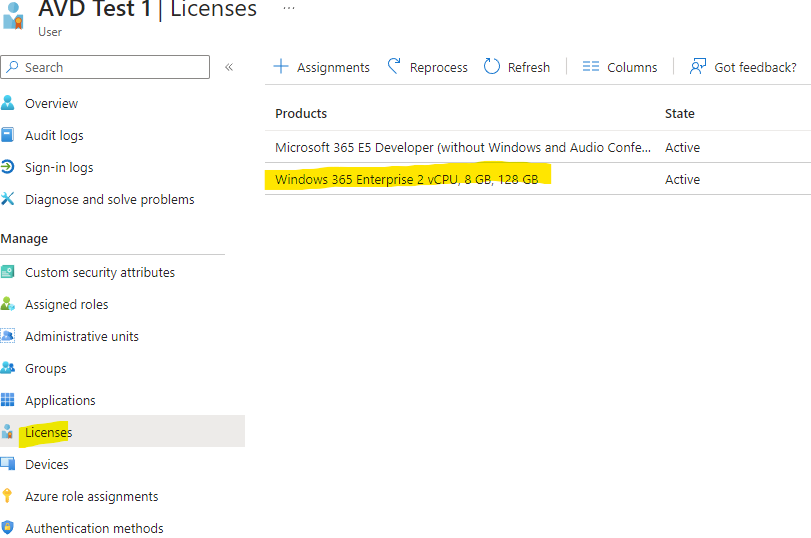The width and height of the screenshot is (811, 538).
Task: Open the ellipsis more options menu
Action: pos(289,8)
